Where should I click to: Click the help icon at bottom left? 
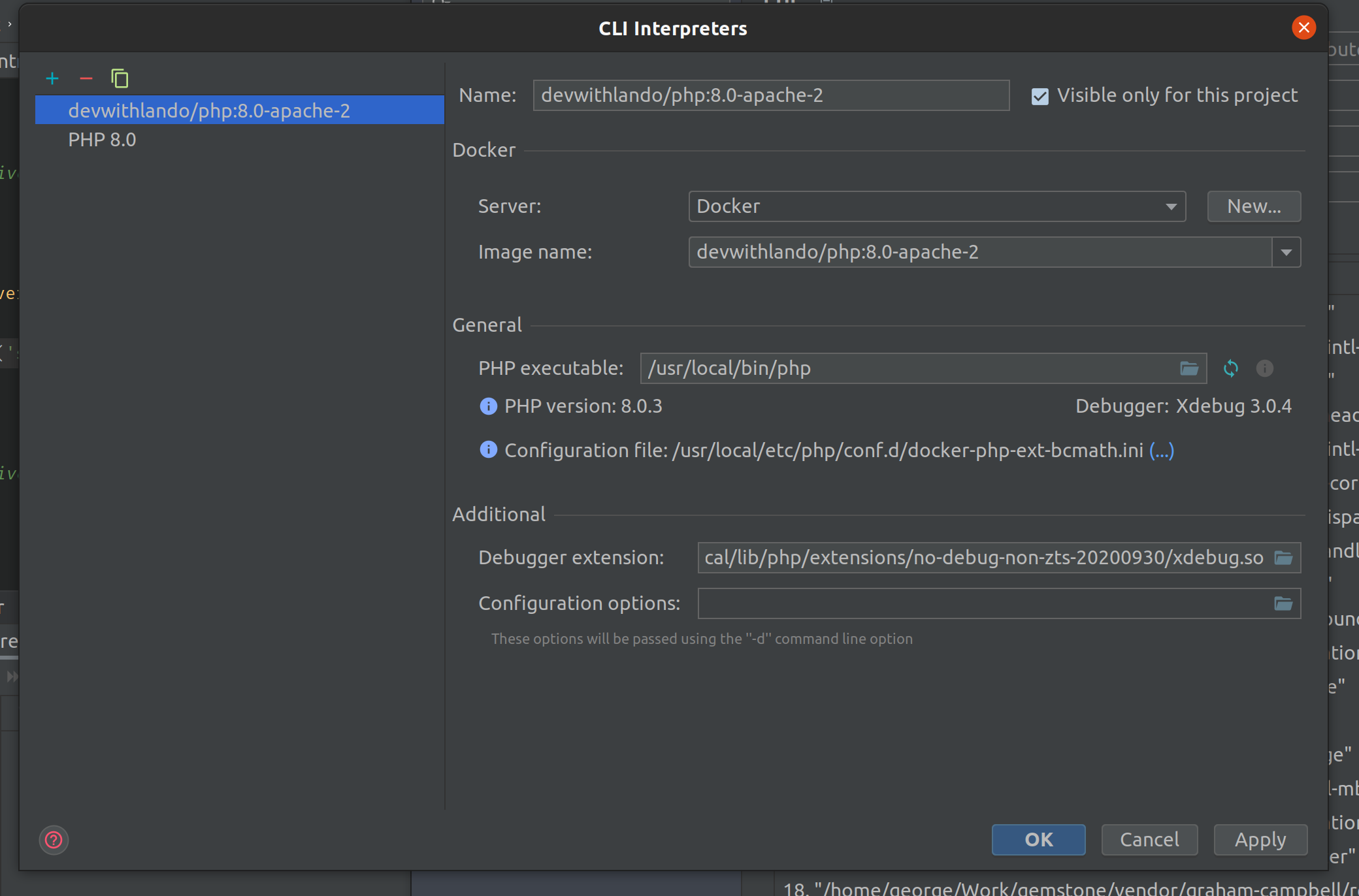pos(53,840)
